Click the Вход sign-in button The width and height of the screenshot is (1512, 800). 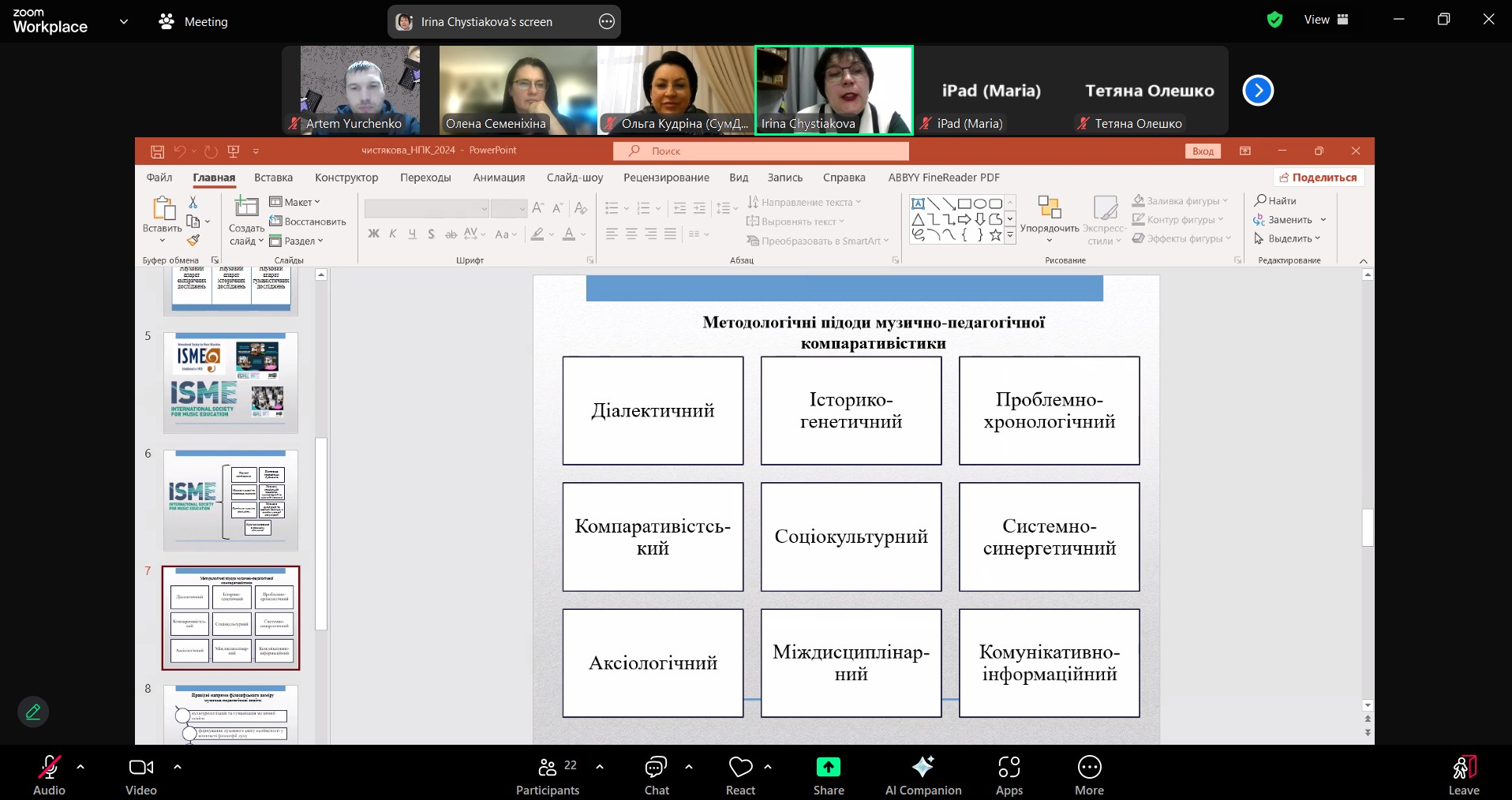[1203, 151]
